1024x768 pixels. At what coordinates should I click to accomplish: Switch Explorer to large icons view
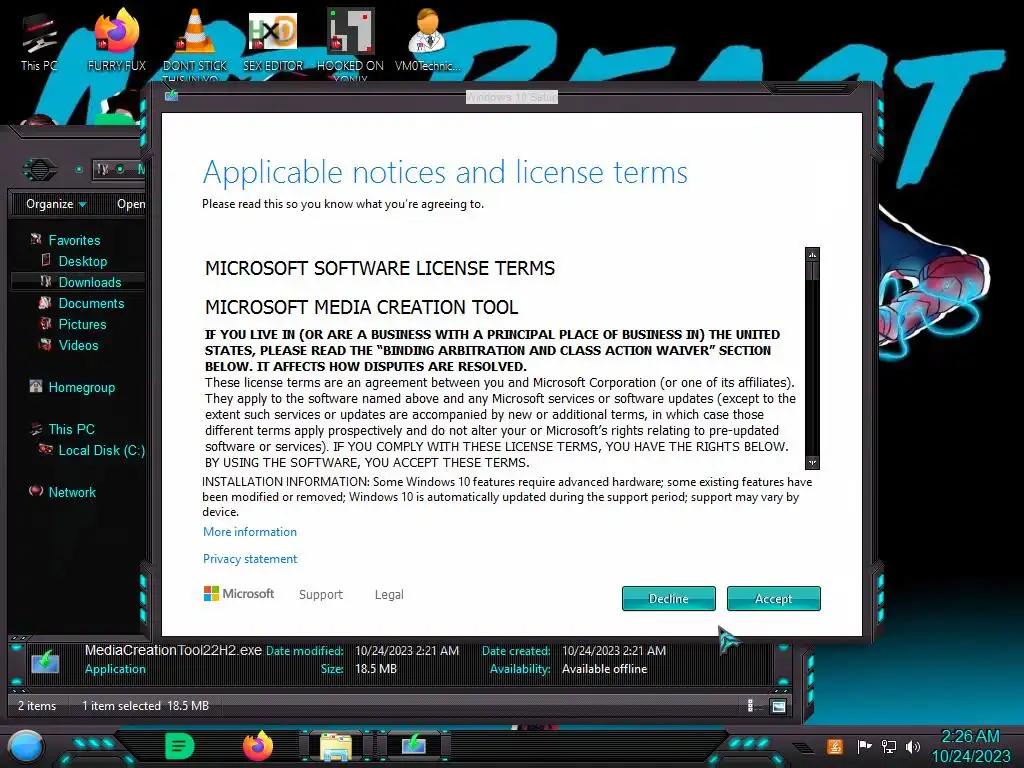(778, 706)
